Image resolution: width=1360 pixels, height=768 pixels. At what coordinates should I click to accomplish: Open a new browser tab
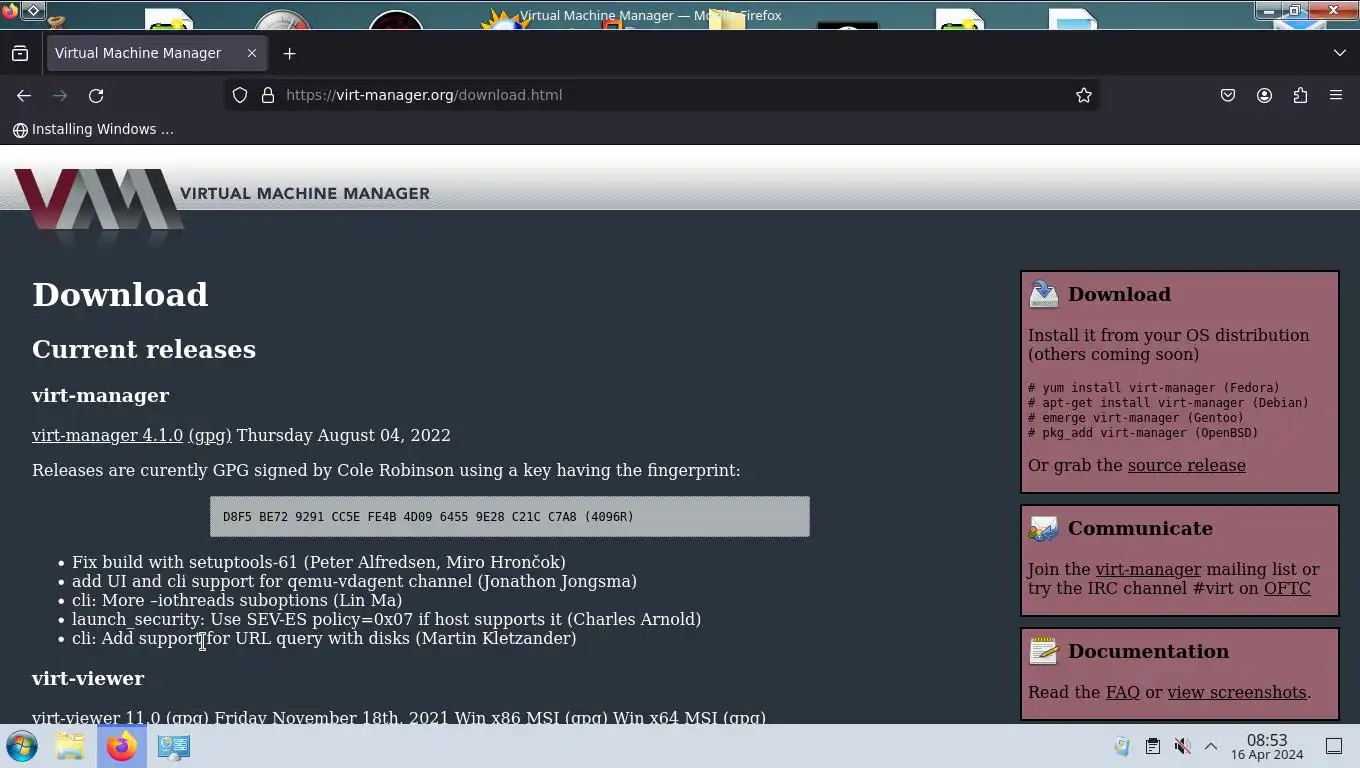click(x=289, y=53)
